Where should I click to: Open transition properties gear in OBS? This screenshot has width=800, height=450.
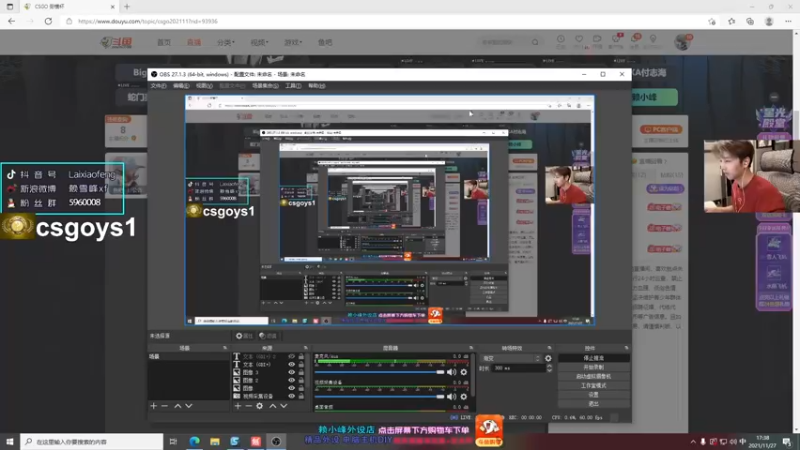[x=548, y=358]
